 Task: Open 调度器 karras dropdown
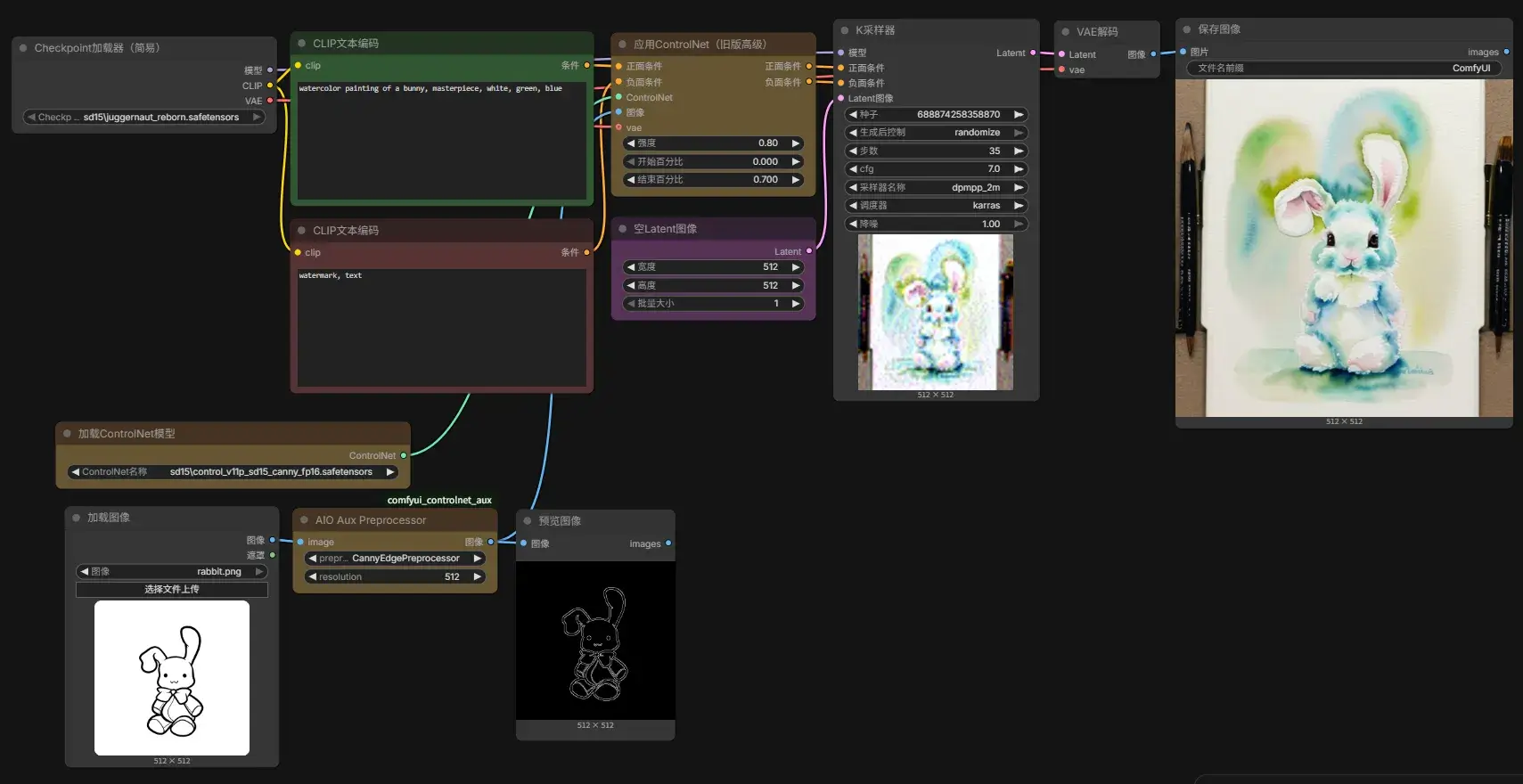point(936,206)
